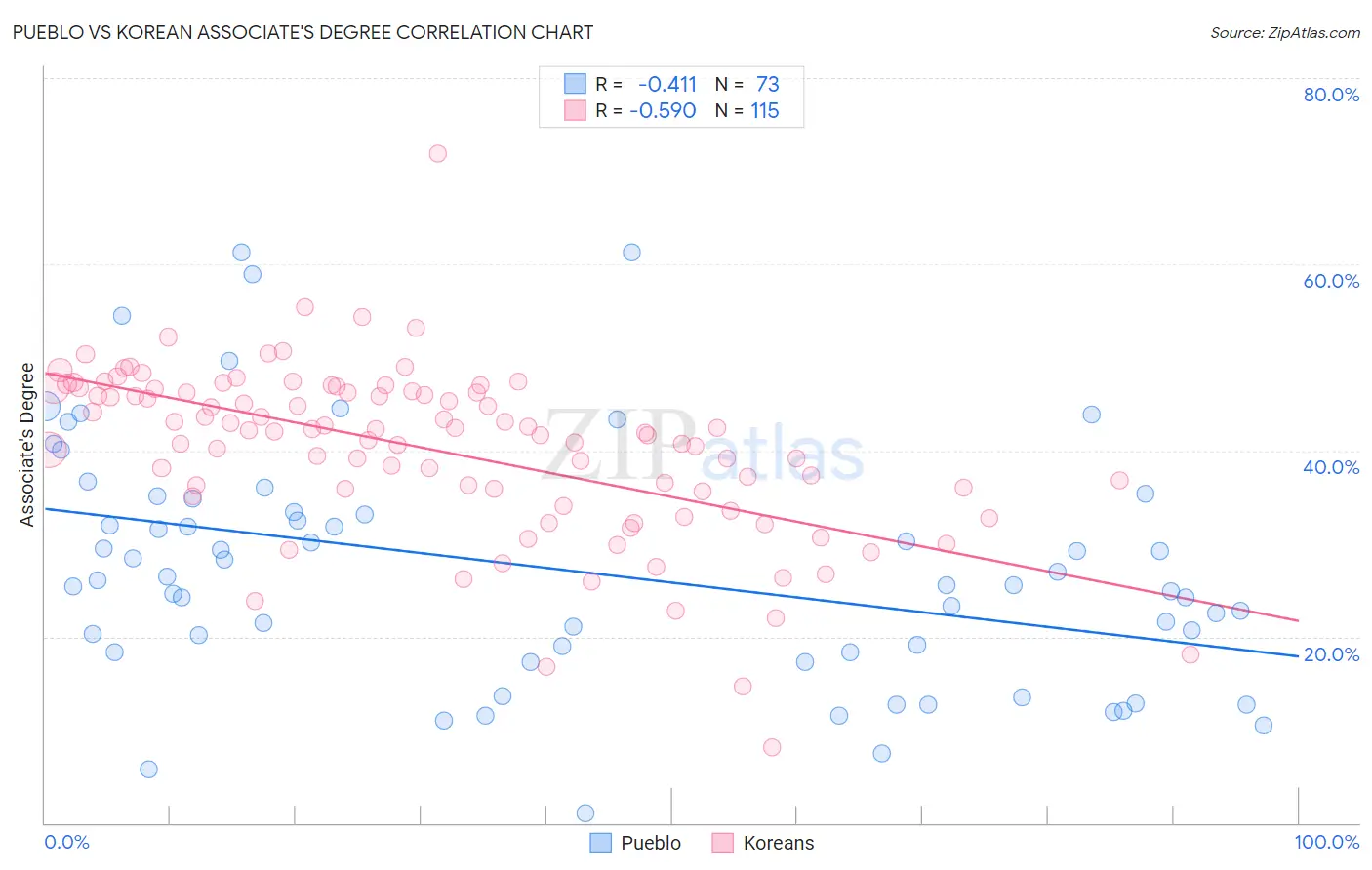Open the Source: ZipAtlas.com link
This screenshot has width=1372, height=870.
(x=1285, y=32)
